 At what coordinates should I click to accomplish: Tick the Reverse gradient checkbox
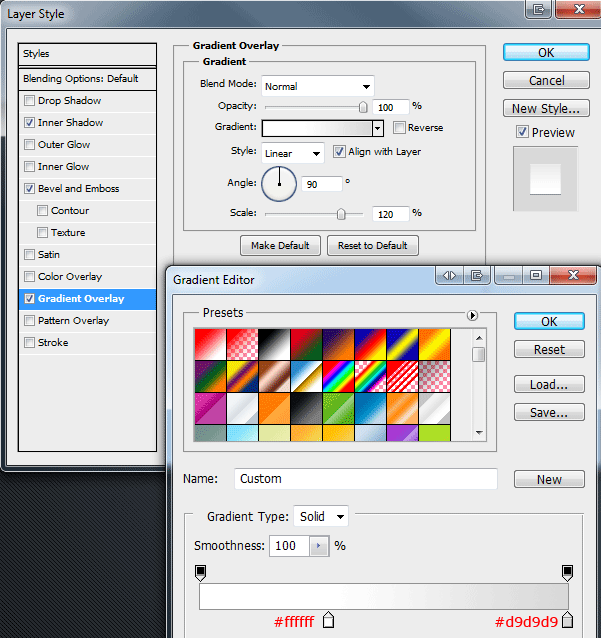[399, 127]
